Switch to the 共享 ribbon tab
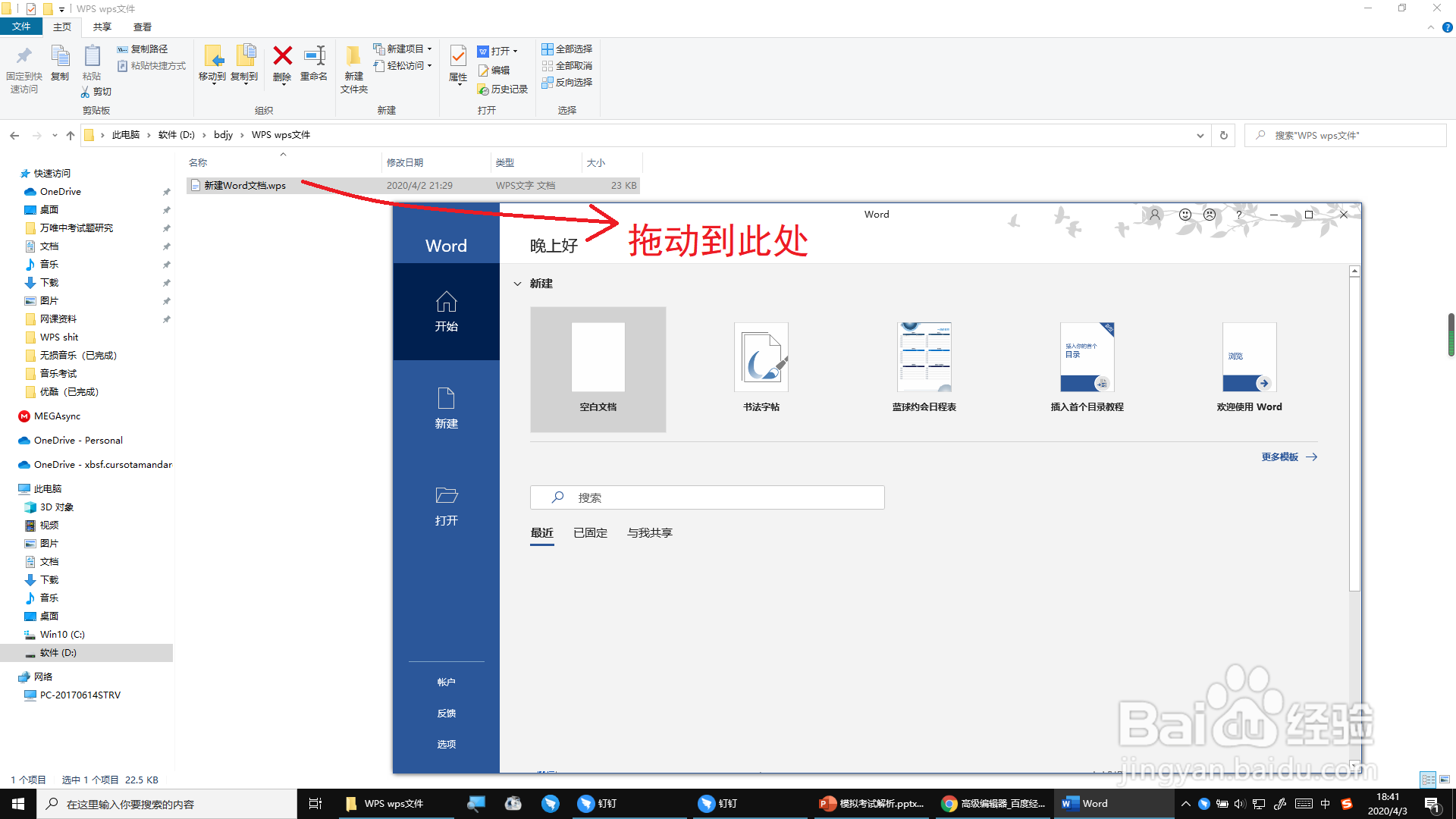This screenshot has width=1456, height=819. pos(102,27)
